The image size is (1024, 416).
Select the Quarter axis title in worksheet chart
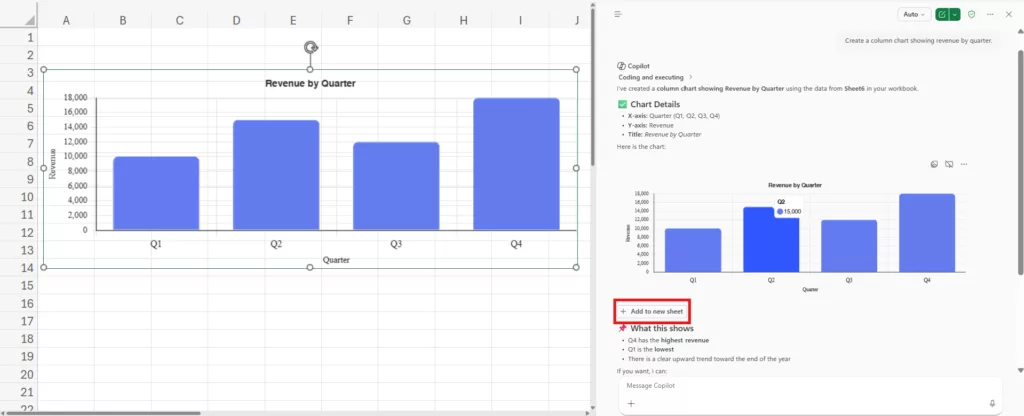tap(336, 260)
